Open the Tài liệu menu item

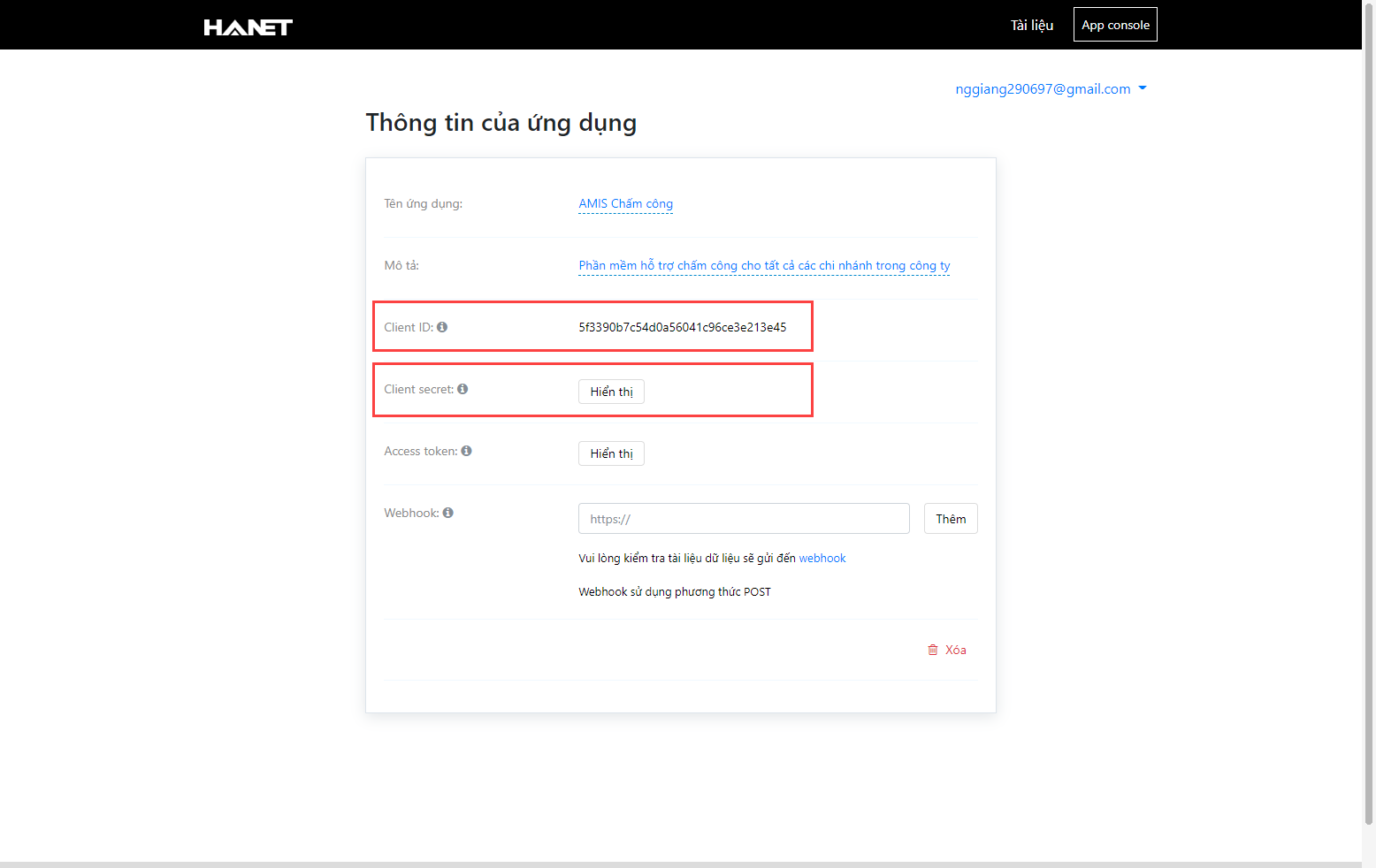click(x=1032, y=26)
